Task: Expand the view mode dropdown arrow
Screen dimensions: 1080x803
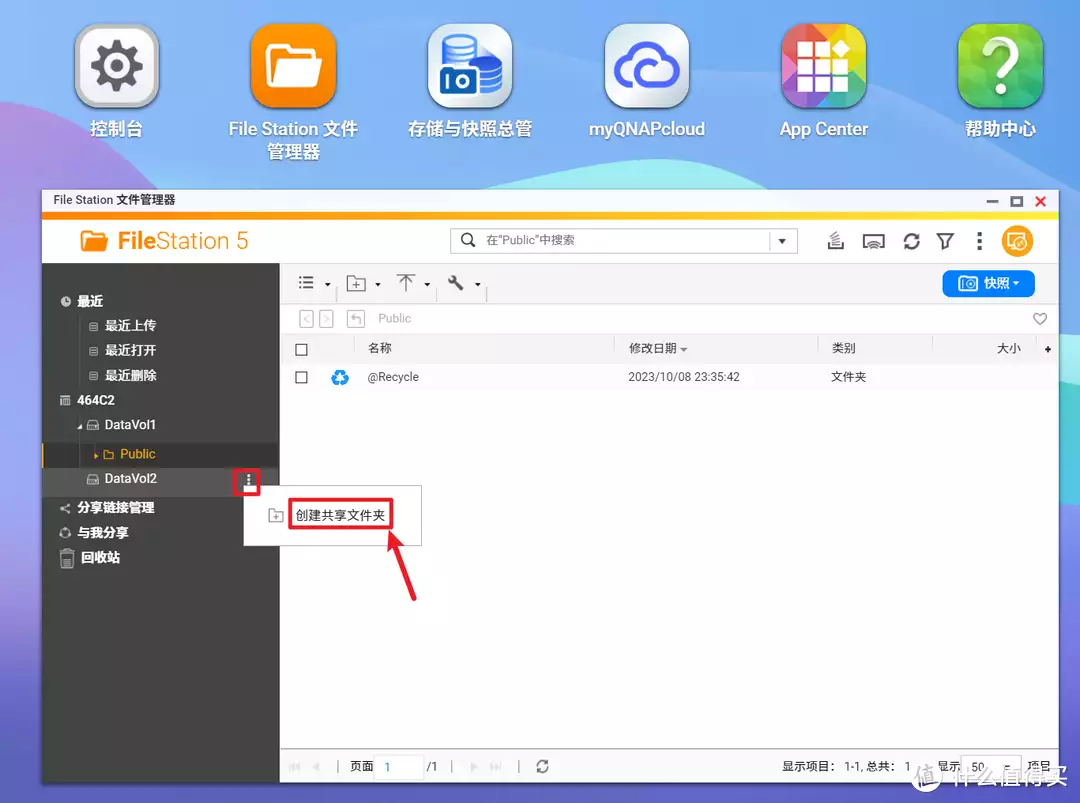Action: (x=328, y=284)
